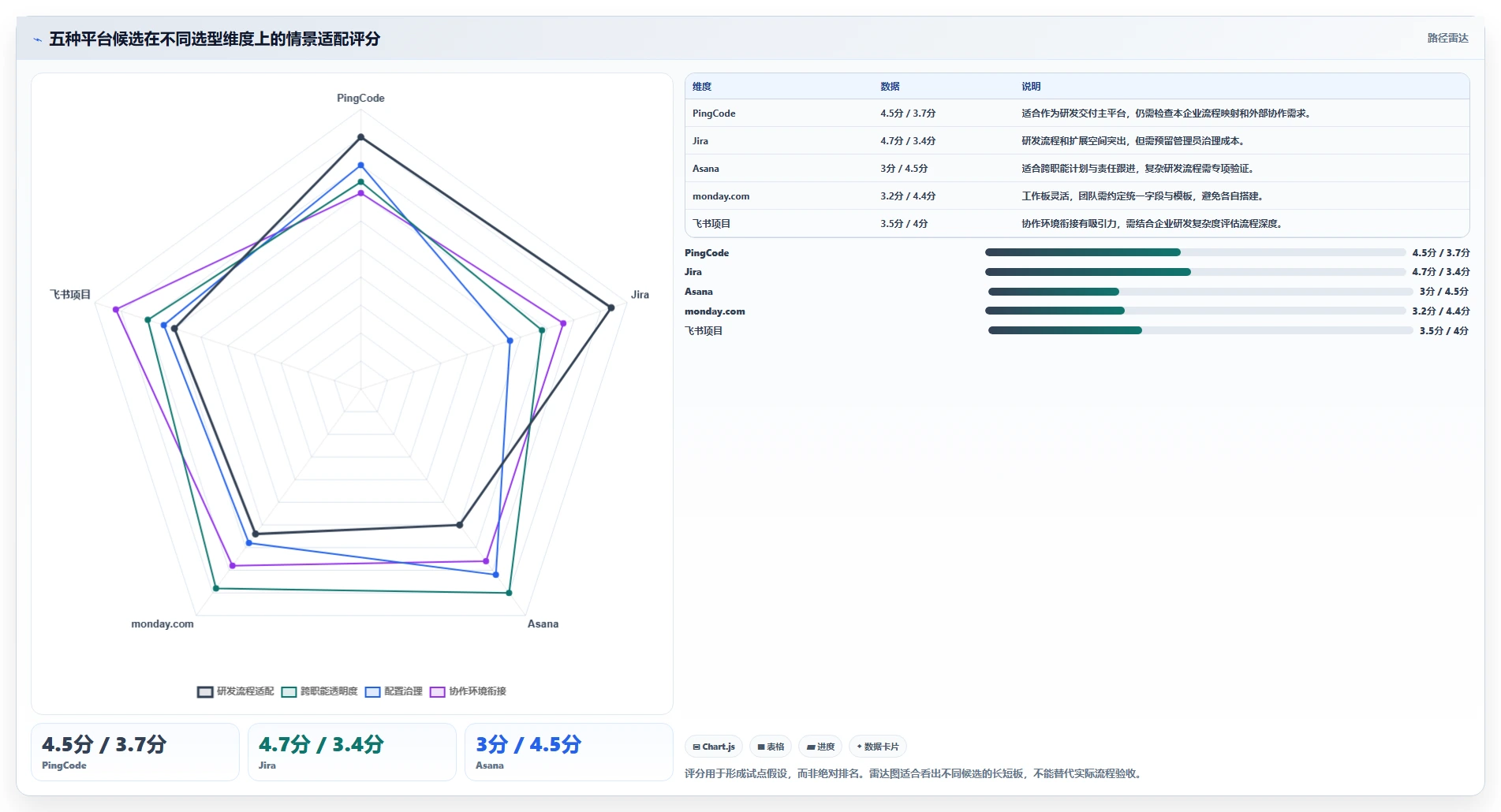This screenshot has height=812, width=1501.
Task: Click progress list value 3.5分 / 4分
Action: (1443, 331)
